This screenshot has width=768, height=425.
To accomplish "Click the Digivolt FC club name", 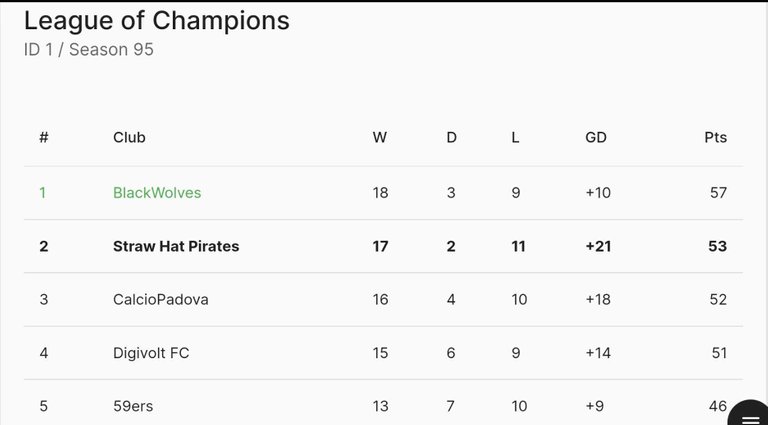I will click(151, 353).
